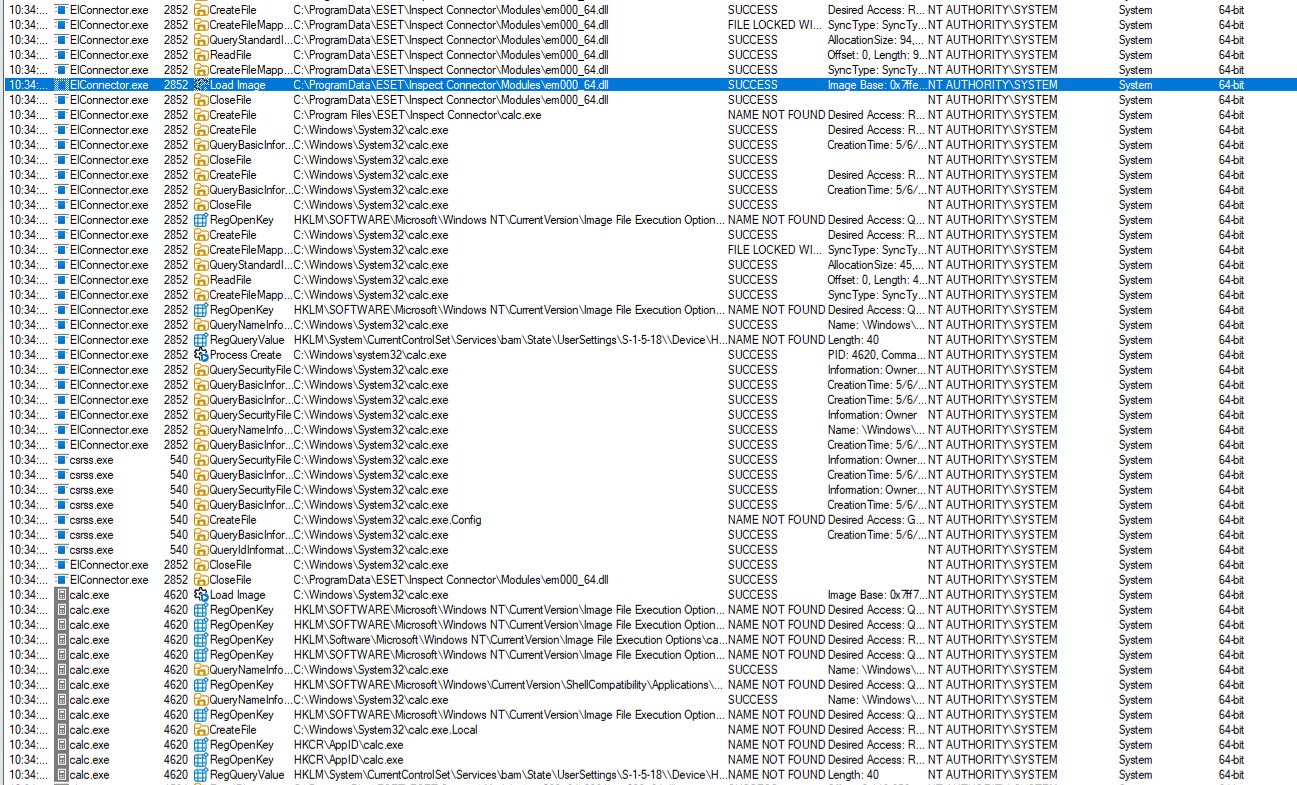Click file icon of csrss.exe CreateFile calc.exe.Config row
The image size is (1297, 785).
point(201,520)
